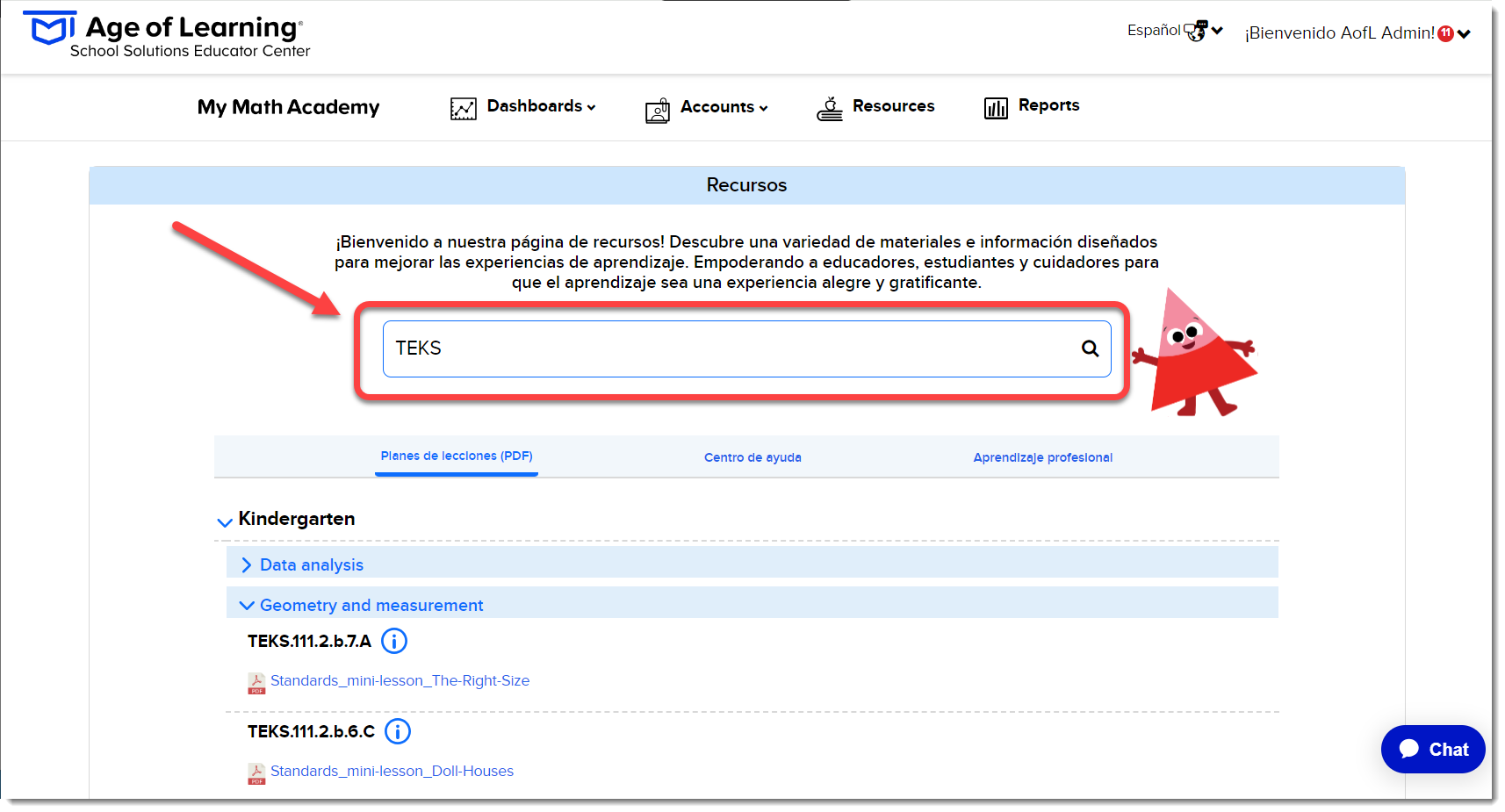Go to Resources in the navigation

893,106
